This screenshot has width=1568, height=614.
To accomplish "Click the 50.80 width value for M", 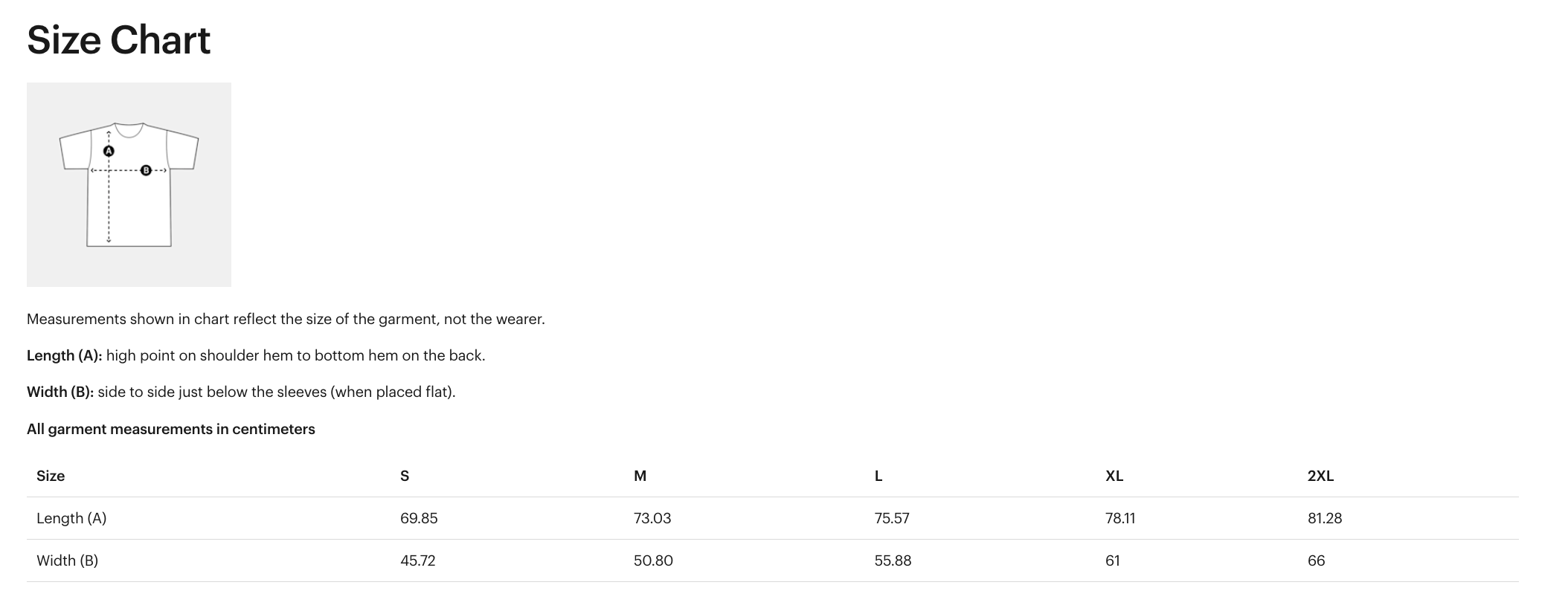I will [653, 560].
